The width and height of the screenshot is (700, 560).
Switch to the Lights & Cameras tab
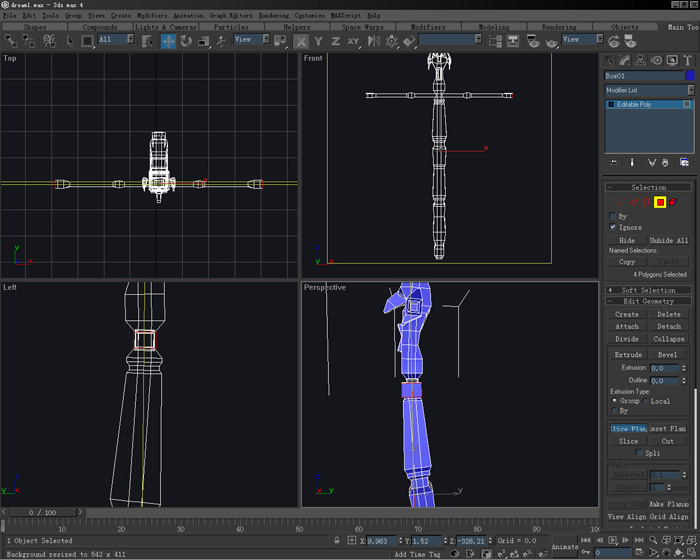coord(166,27)
